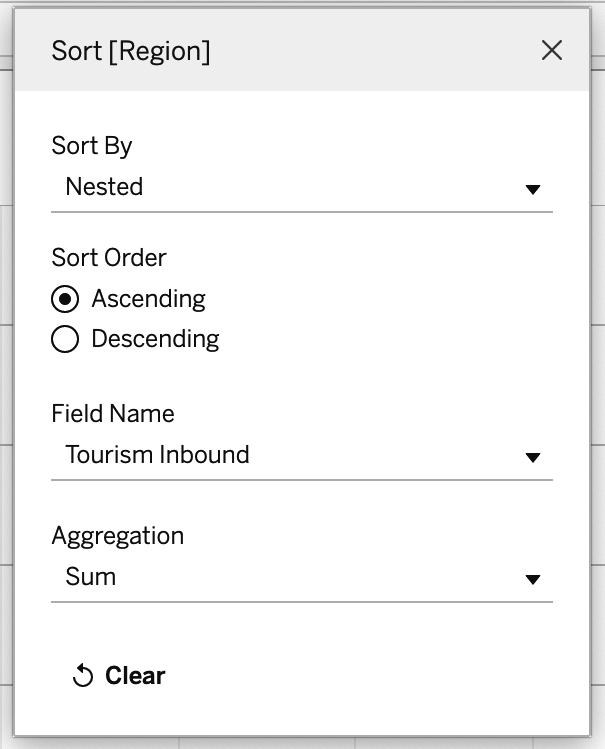Viewport: 605px width, 749px height.
Task: Click the Ascending option label text
Action: click(x=149, y=299)
